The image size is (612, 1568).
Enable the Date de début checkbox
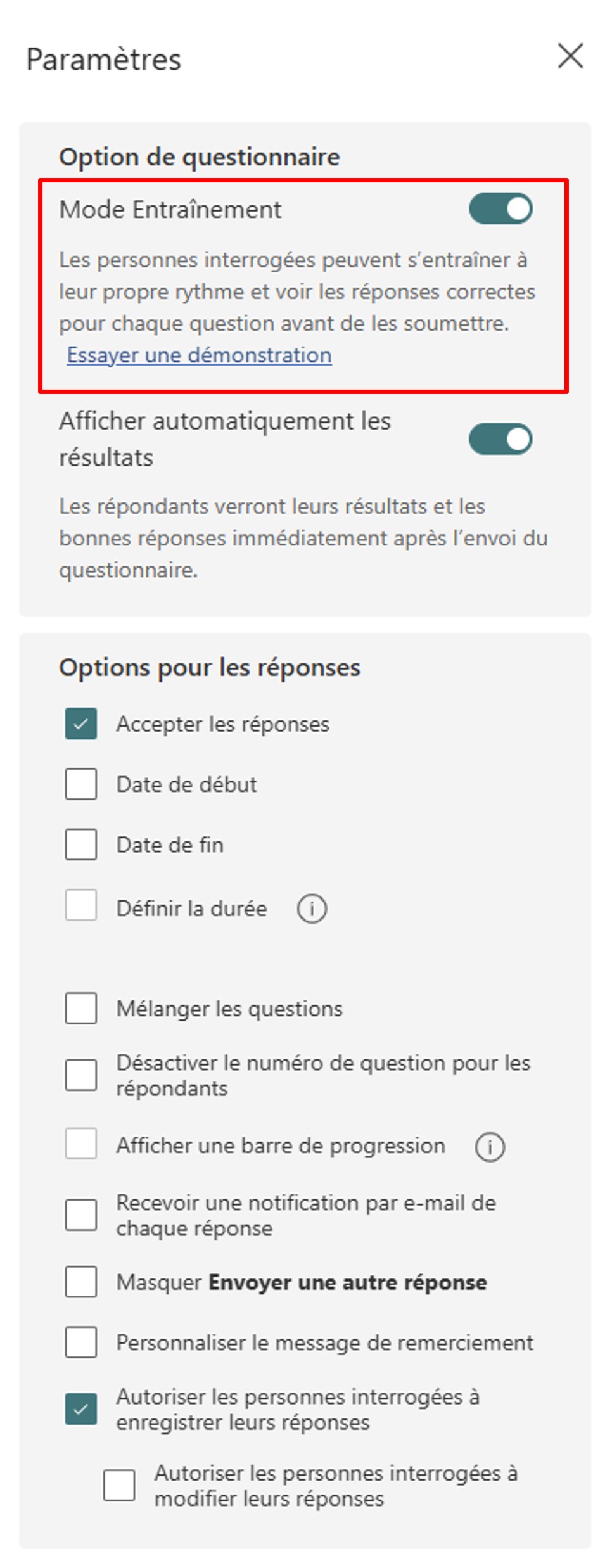pos(81,784)
